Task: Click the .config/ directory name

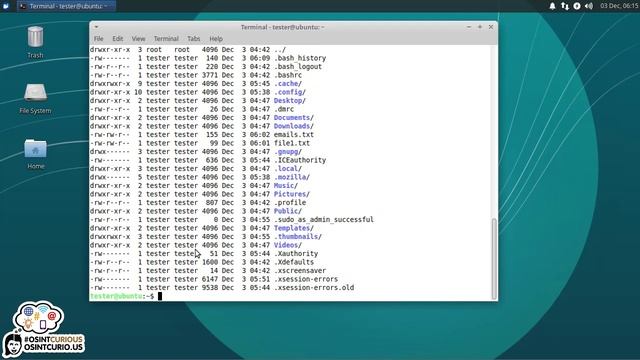Action: [290, 92]
